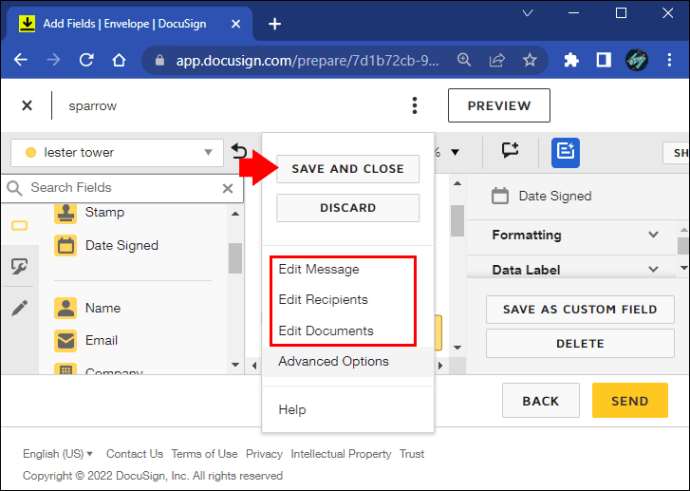Image resolution: width=690 pixels, height=491 pixels.
Task: Click document scroll down arrow
Action: click(x=457, y=348)
